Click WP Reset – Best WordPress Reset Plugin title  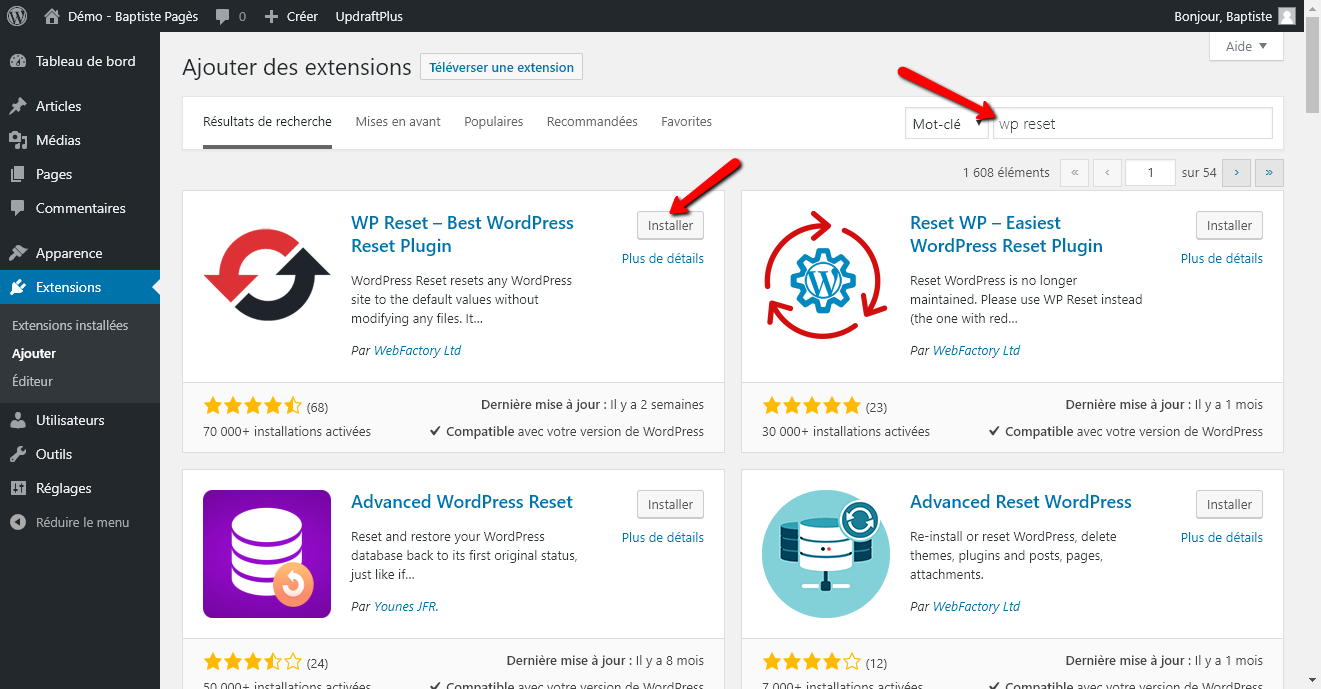[x=462, y=234]
